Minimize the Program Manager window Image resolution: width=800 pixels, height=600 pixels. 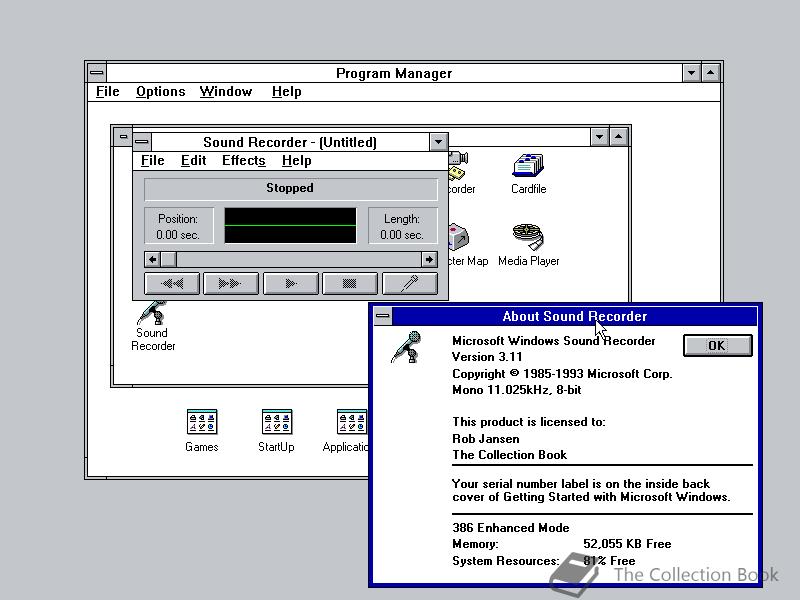(691, 73)
